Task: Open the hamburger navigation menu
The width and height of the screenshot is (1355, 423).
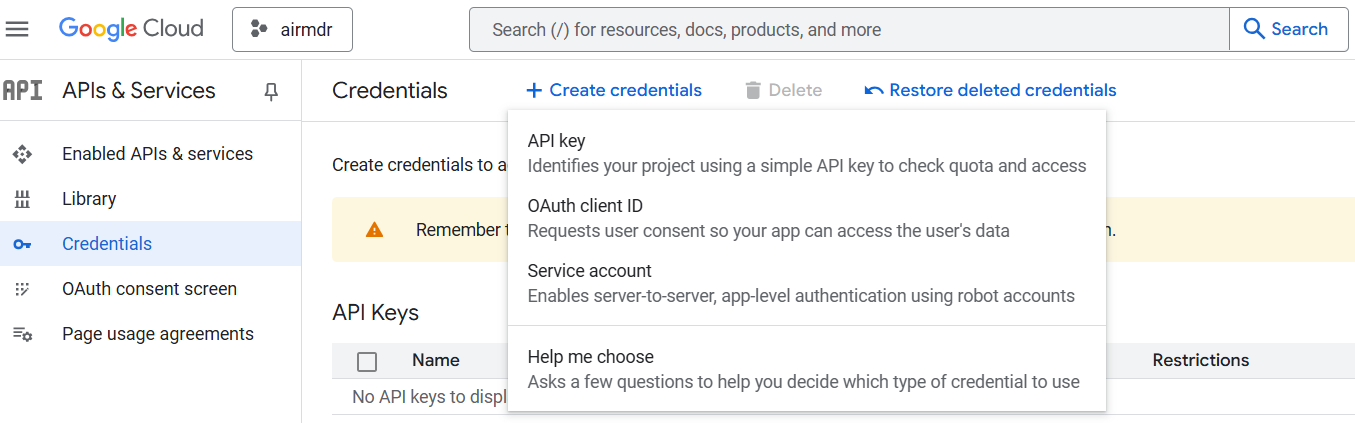Action: (x=17, y=29)
